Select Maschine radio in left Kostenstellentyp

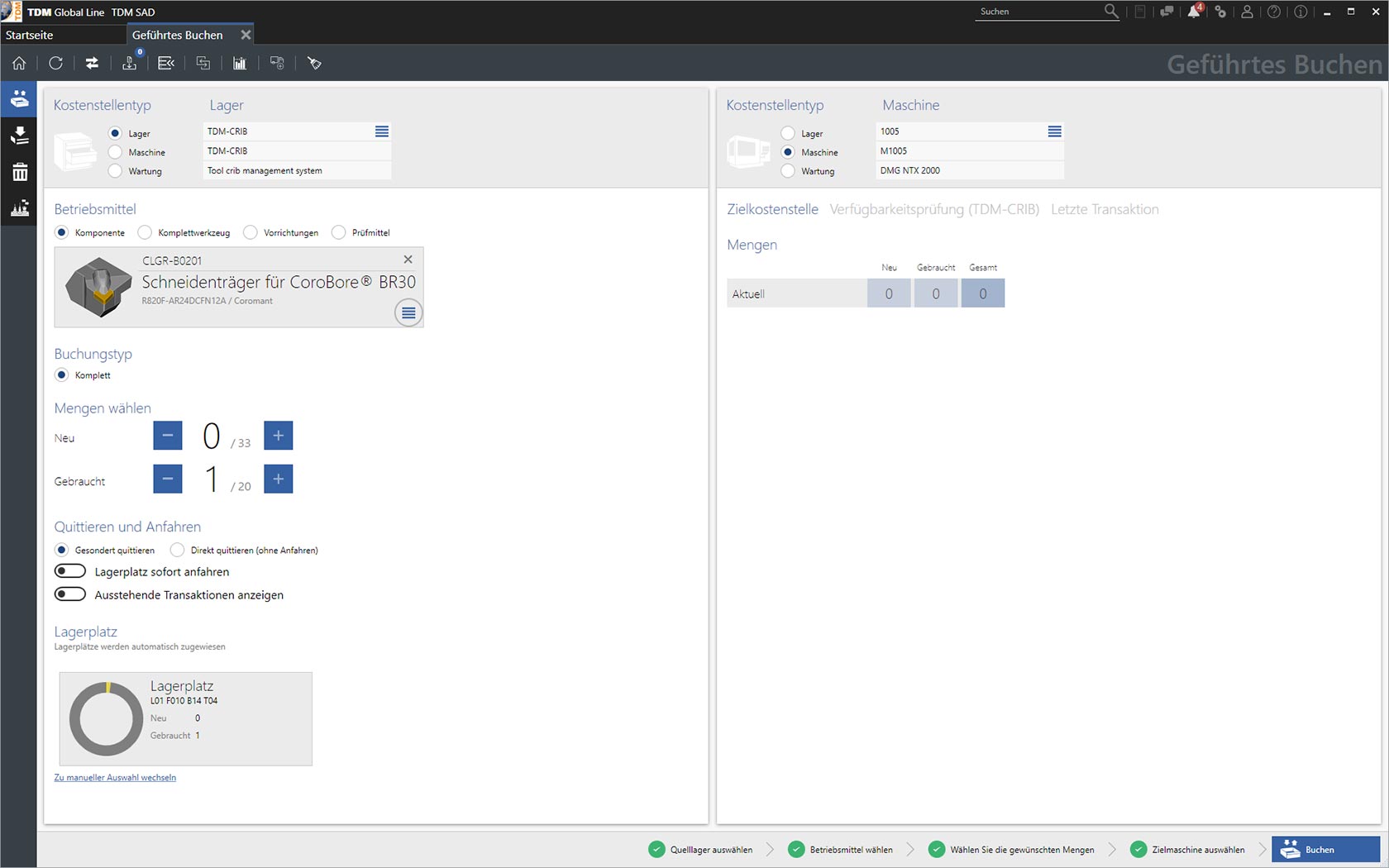115,152
